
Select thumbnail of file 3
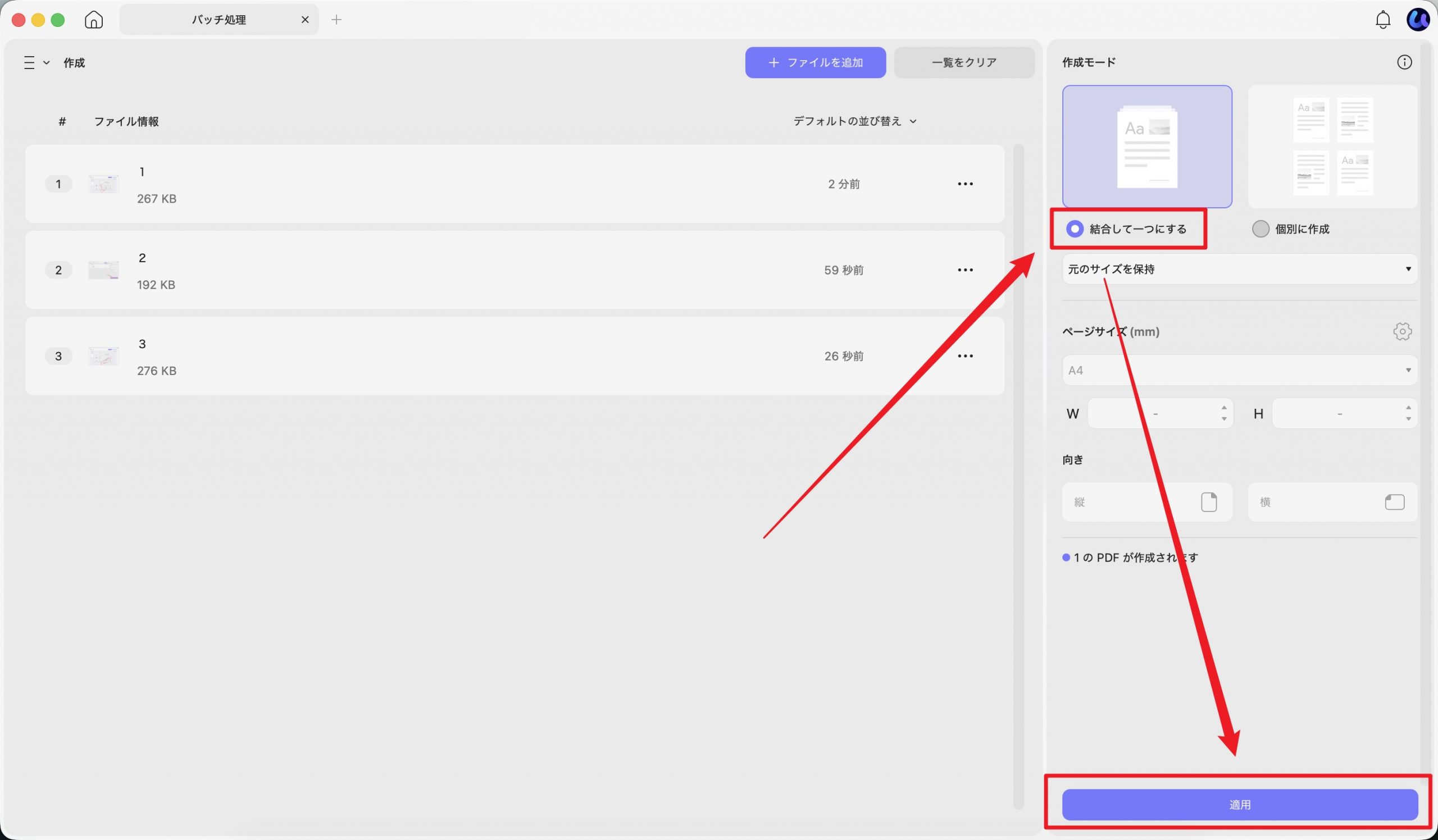click(103, 356)
